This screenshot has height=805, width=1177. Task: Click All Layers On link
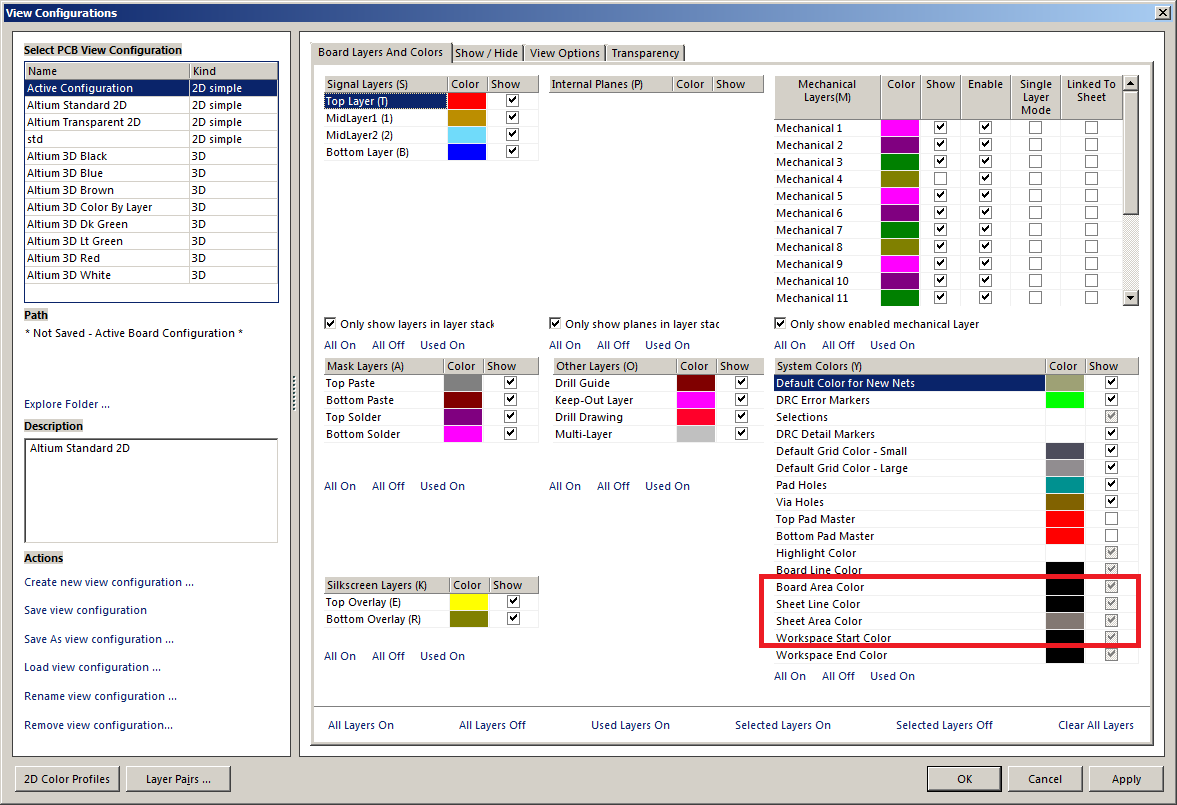(361, 725)
